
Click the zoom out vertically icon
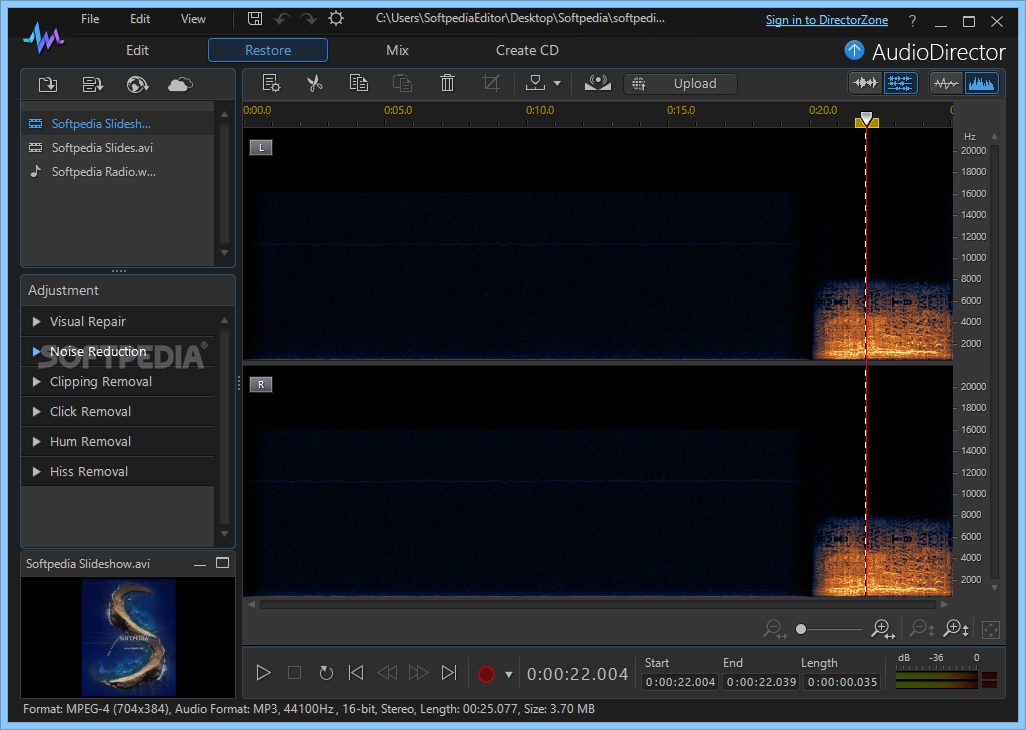(x=922, y=629)
